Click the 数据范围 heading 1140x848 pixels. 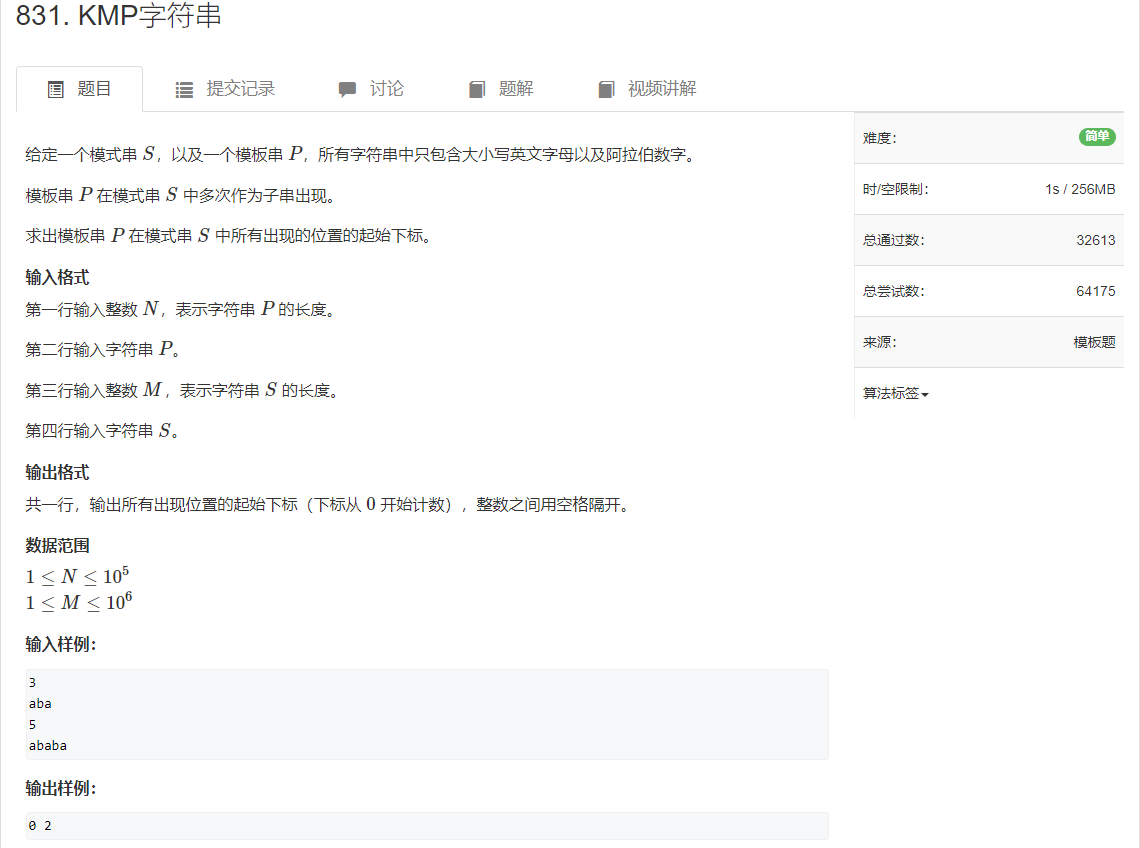57,545
